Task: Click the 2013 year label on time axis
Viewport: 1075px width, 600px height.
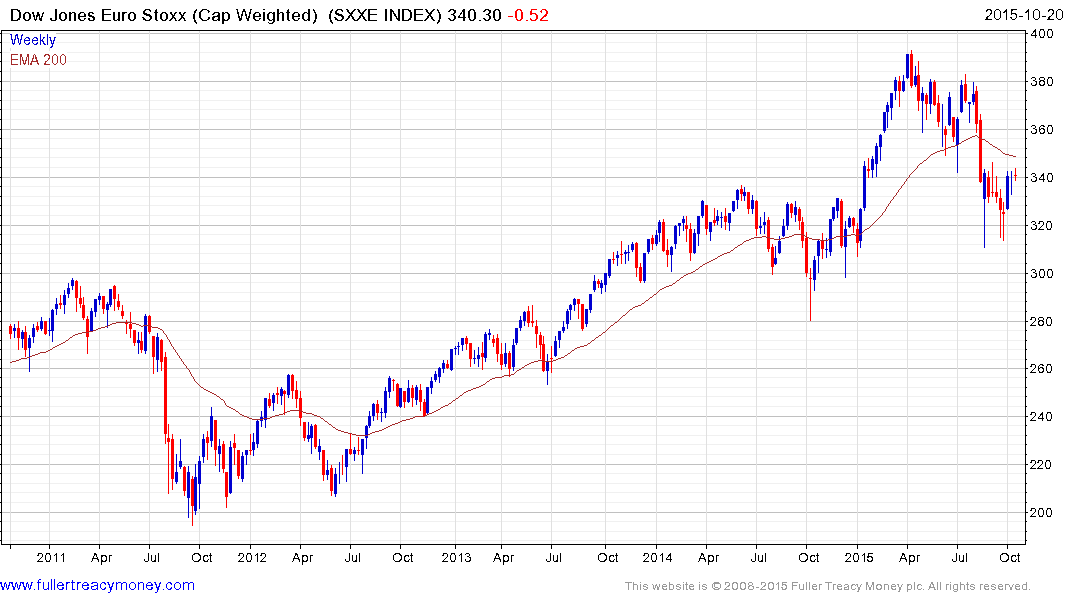Action: pyautogui.click(x=456, y=557)
